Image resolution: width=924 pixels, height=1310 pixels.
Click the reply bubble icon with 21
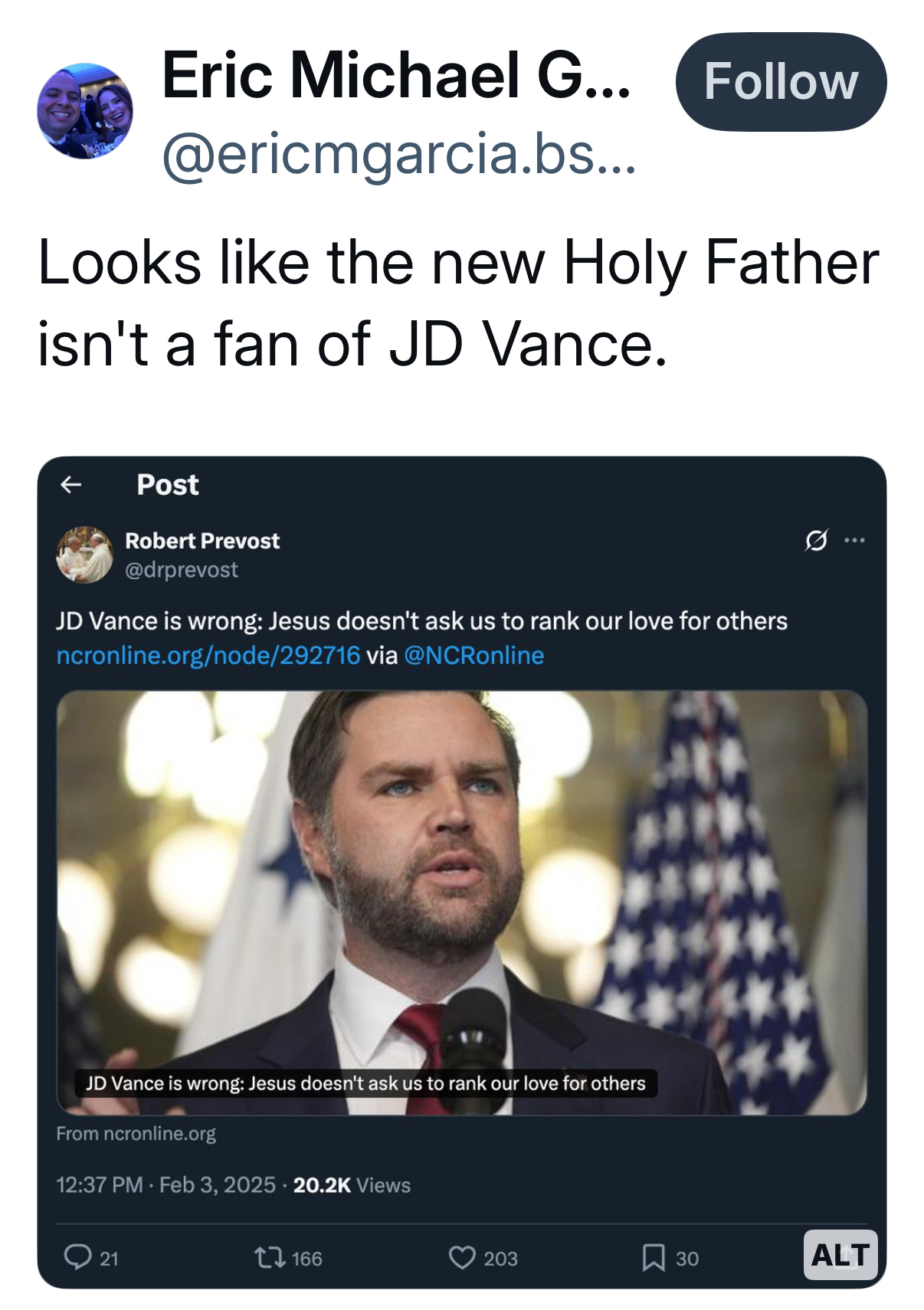click(78, 1257)
